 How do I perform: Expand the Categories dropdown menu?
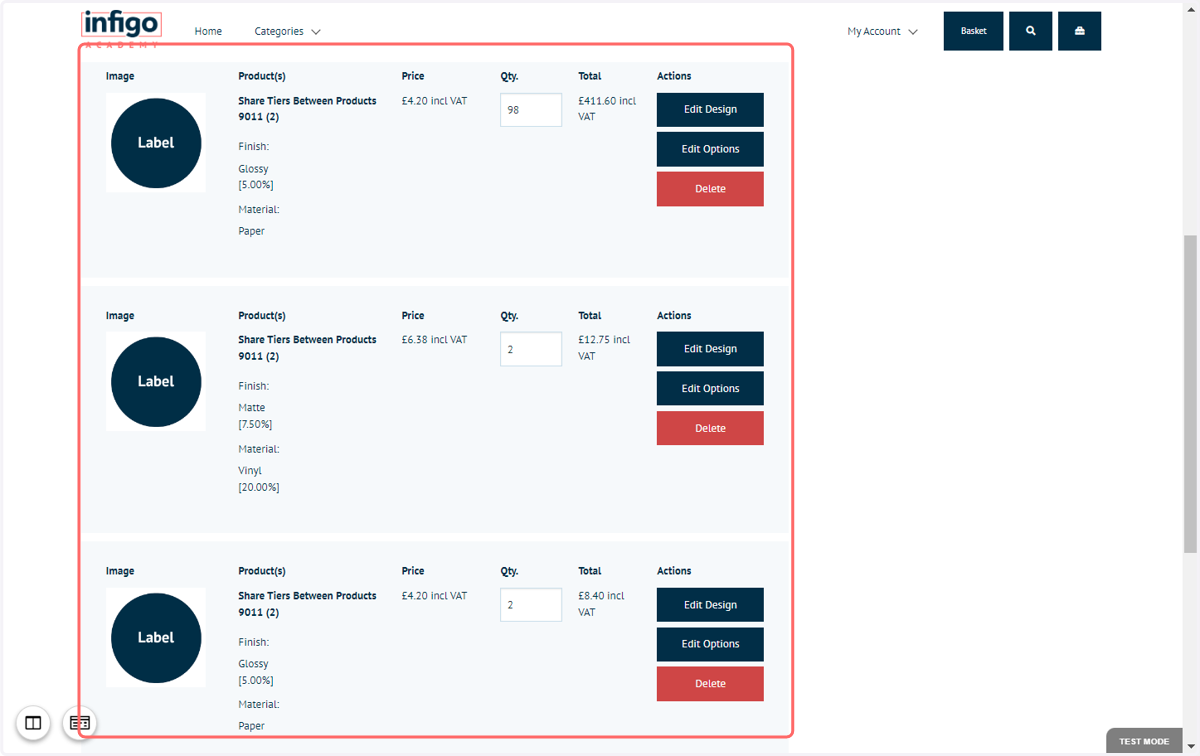(287, 31)
